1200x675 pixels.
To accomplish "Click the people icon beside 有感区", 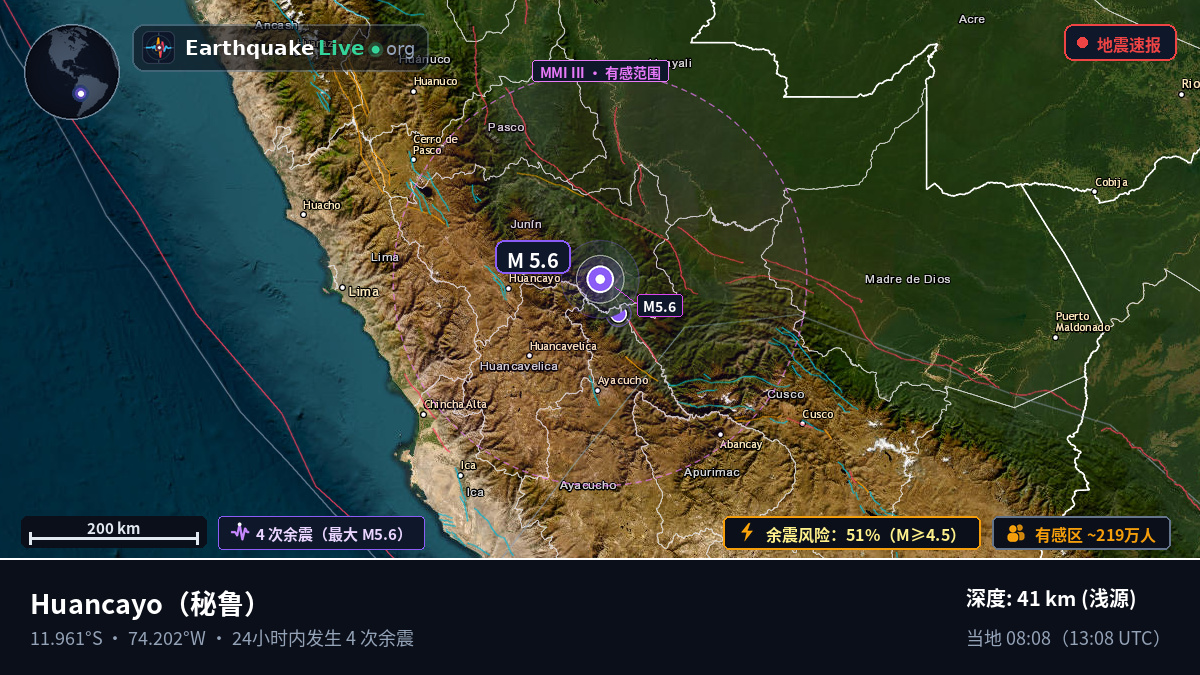I will [x=1016, y=533].
